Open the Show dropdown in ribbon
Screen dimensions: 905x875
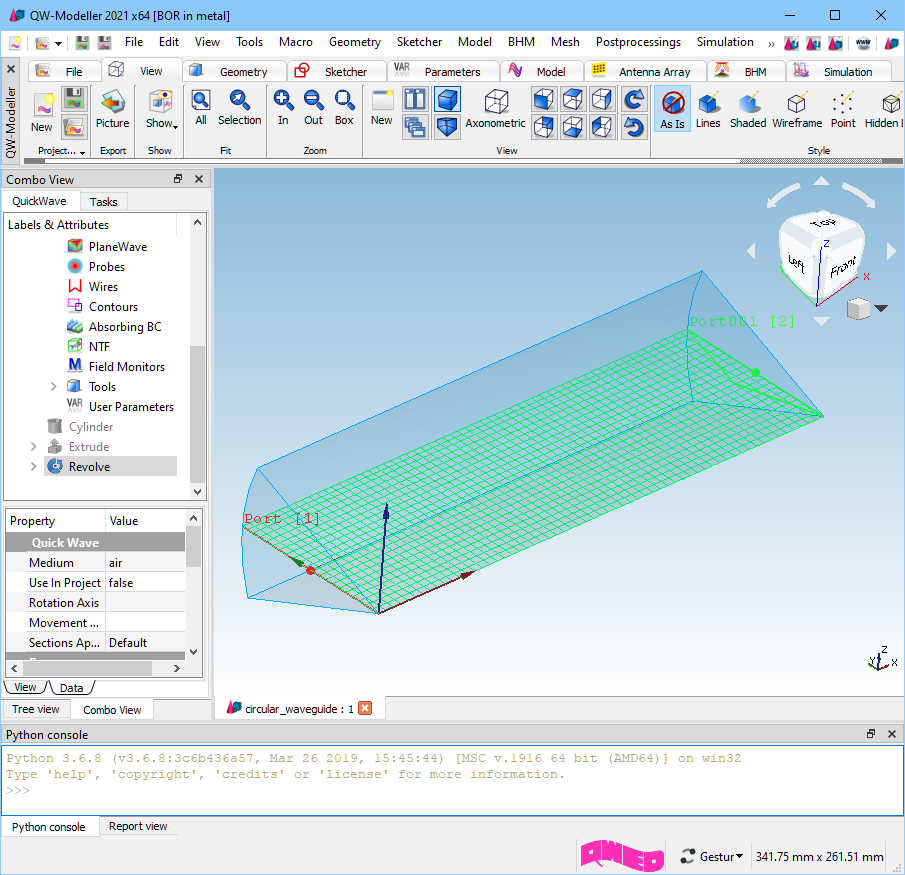[x=161, y=109]
